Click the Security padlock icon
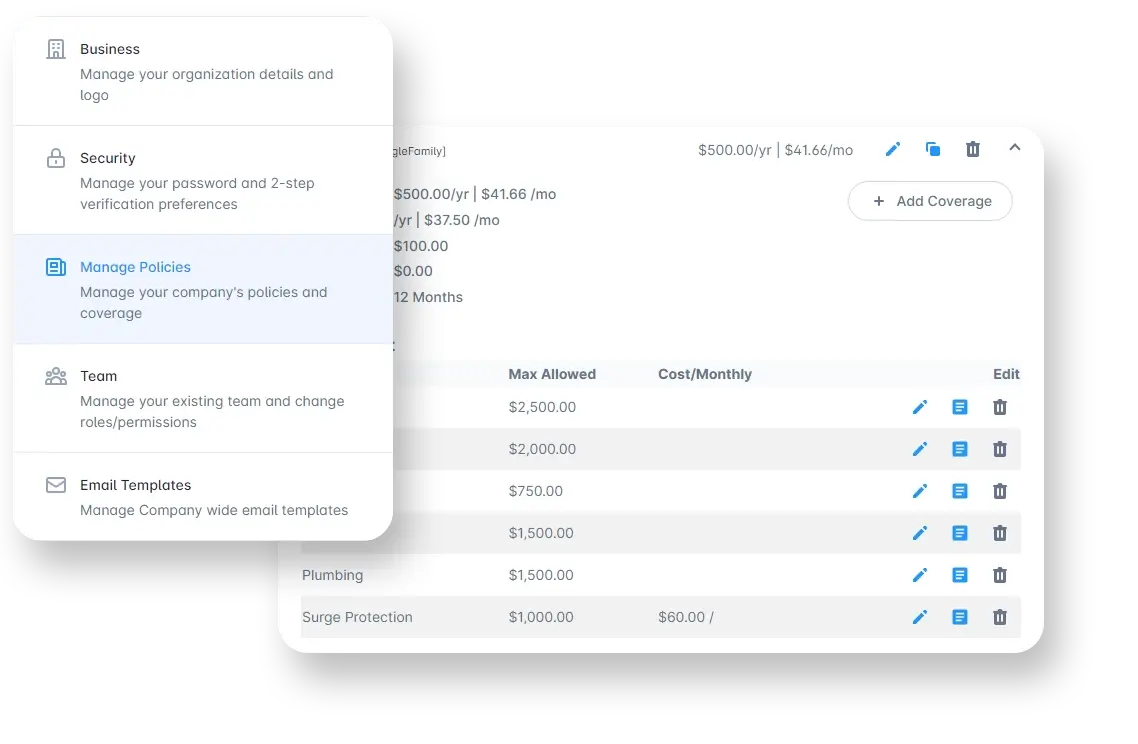This screenshot has height=744, width=1138. [56, 158]
